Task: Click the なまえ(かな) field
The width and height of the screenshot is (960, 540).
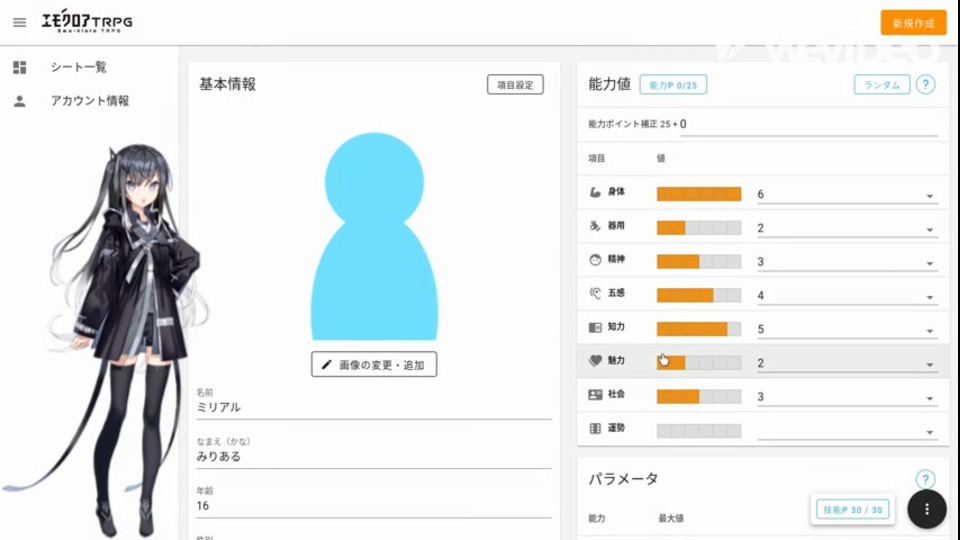Action: click(374, 456)
